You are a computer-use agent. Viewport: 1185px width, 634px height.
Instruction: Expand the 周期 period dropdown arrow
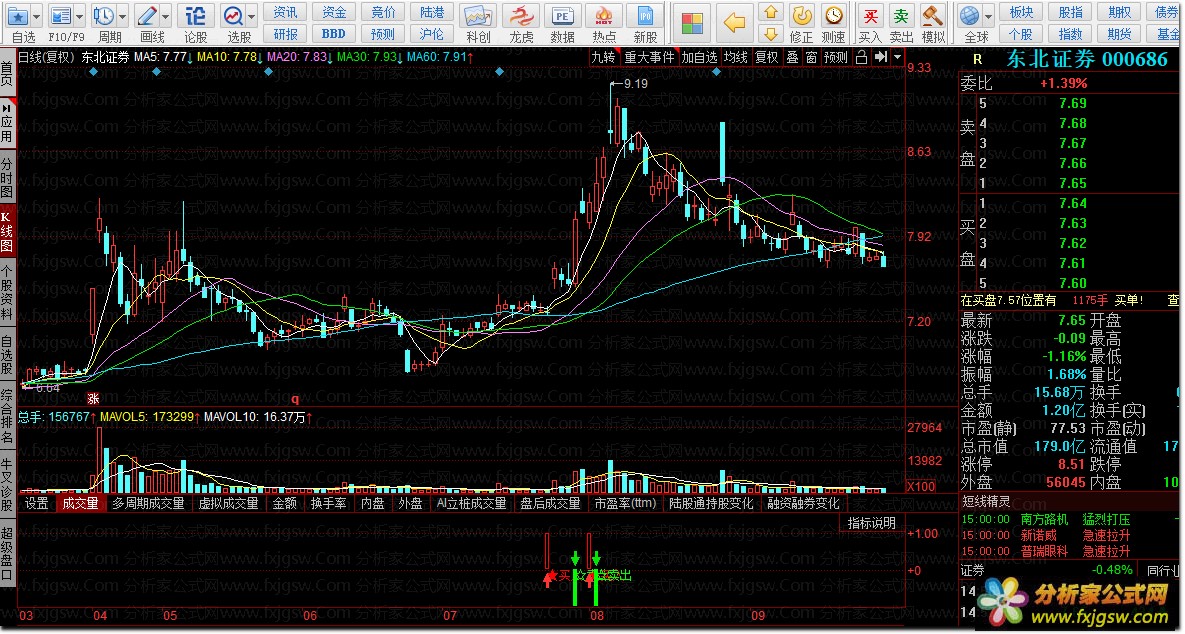coord(122,16)
